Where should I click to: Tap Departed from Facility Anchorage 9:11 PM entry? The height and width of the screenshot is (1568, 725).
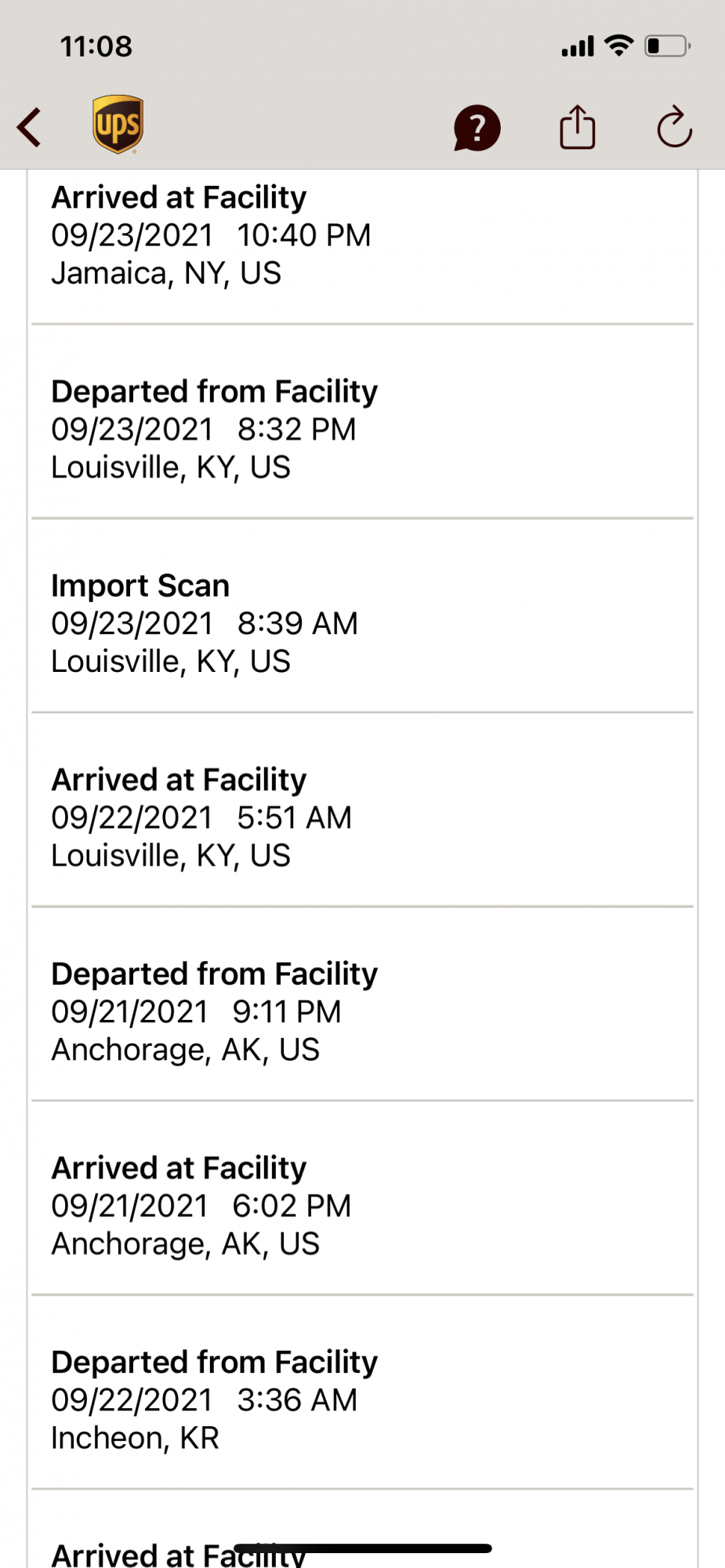[362, 1011]
